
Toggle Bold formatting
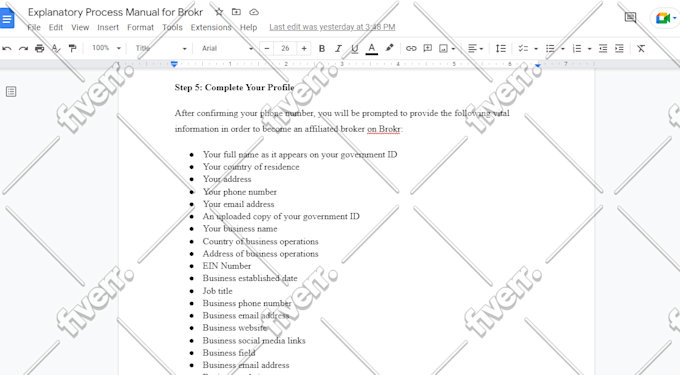(x=322, y=49)
